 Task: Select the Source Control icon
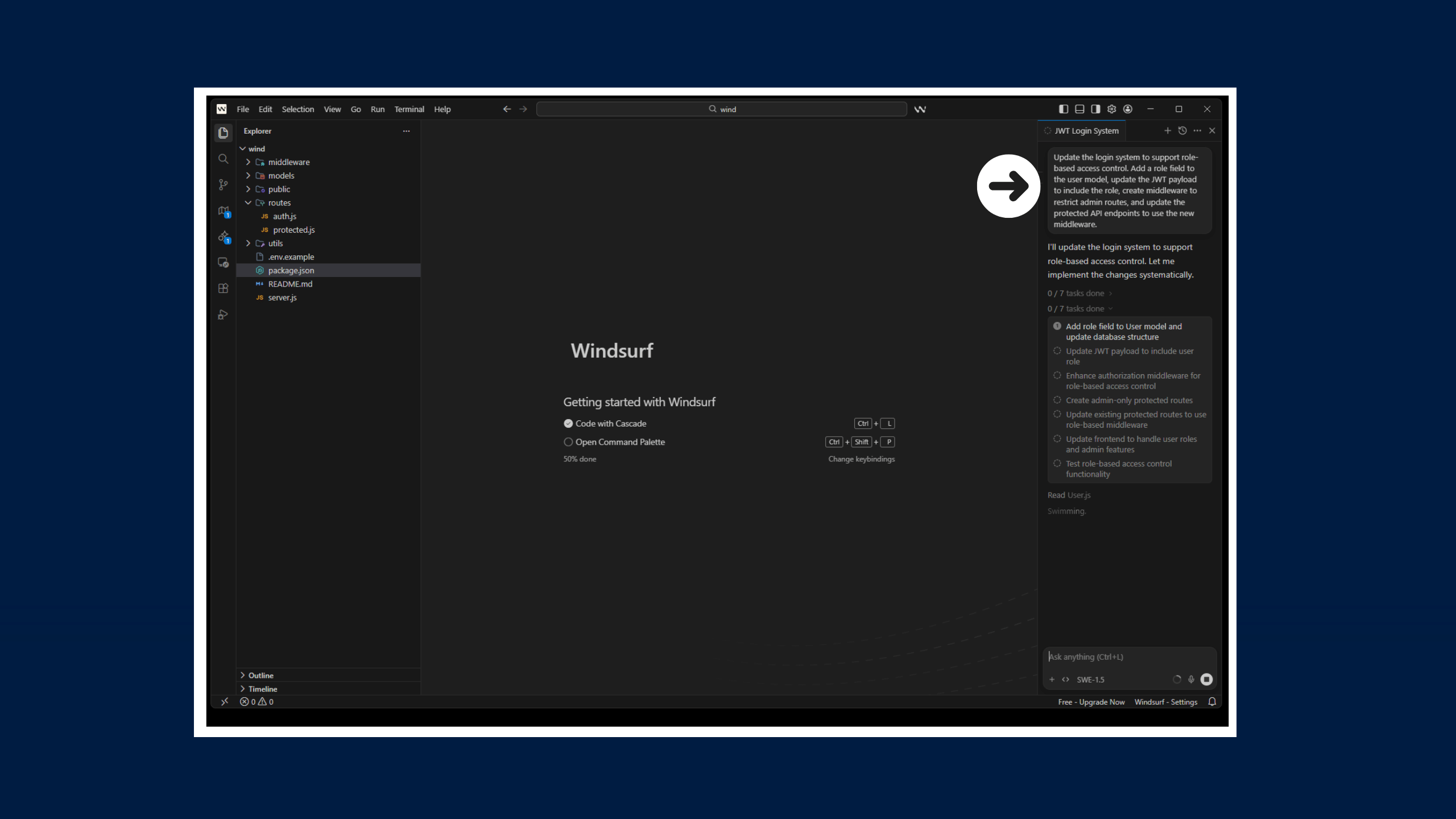(223, 185)
